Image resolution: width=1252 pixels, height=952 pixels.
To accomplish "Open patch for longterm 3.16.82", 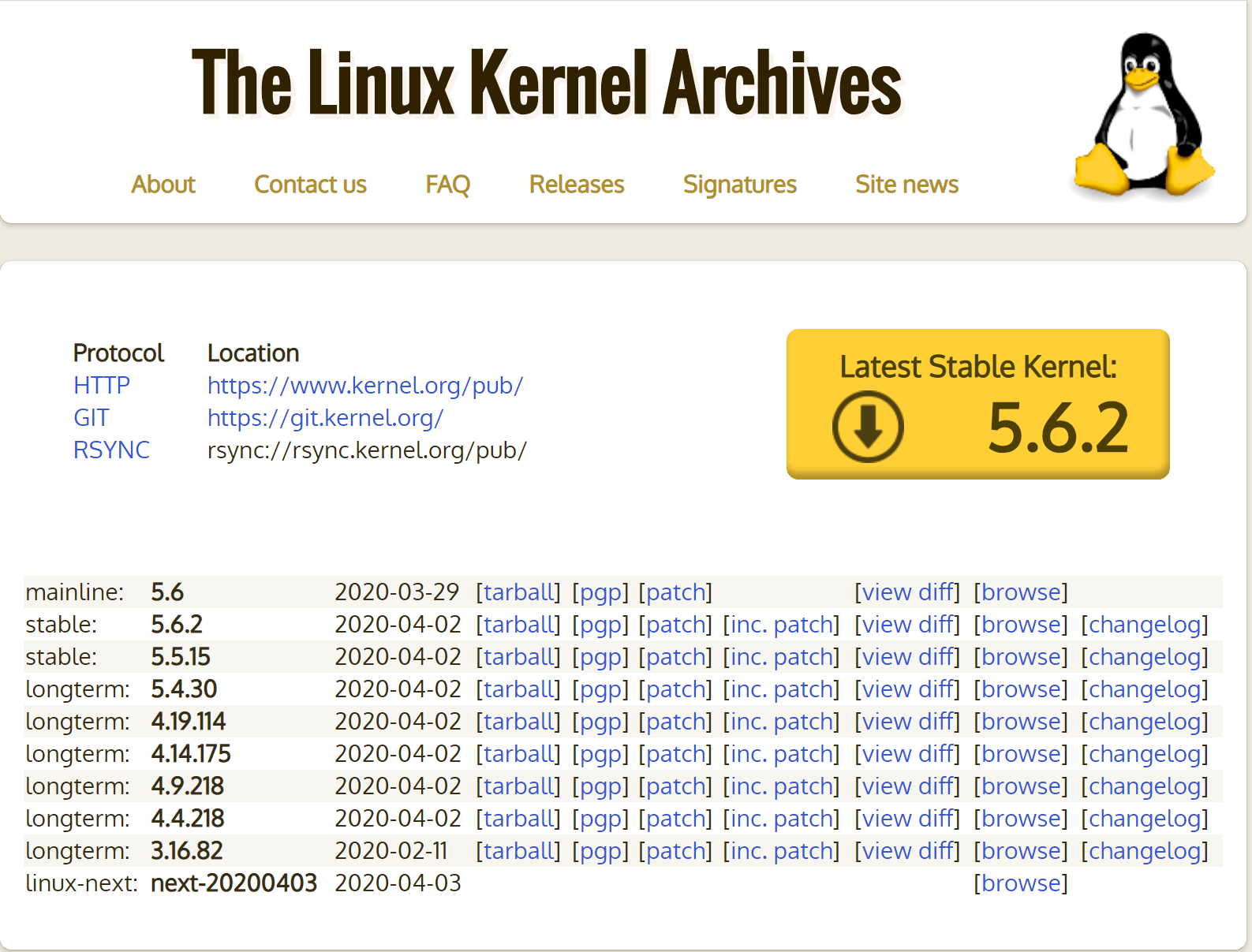I will (675, 851).
